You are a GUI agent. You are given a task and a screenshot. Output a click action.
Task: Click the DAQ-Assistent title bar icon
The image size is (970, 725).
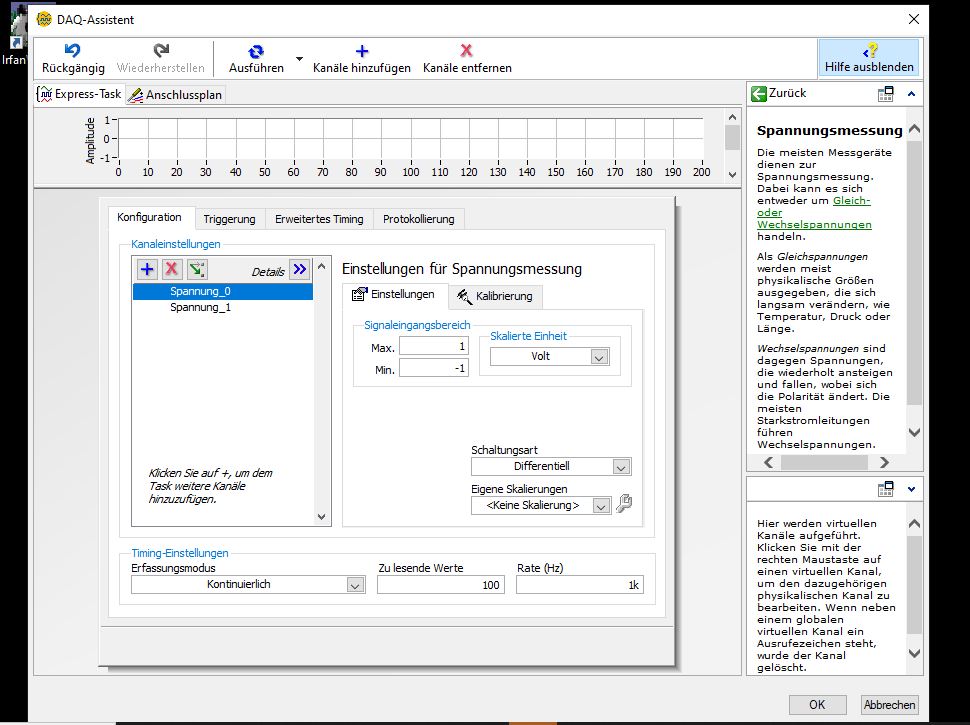coord(44,19)
